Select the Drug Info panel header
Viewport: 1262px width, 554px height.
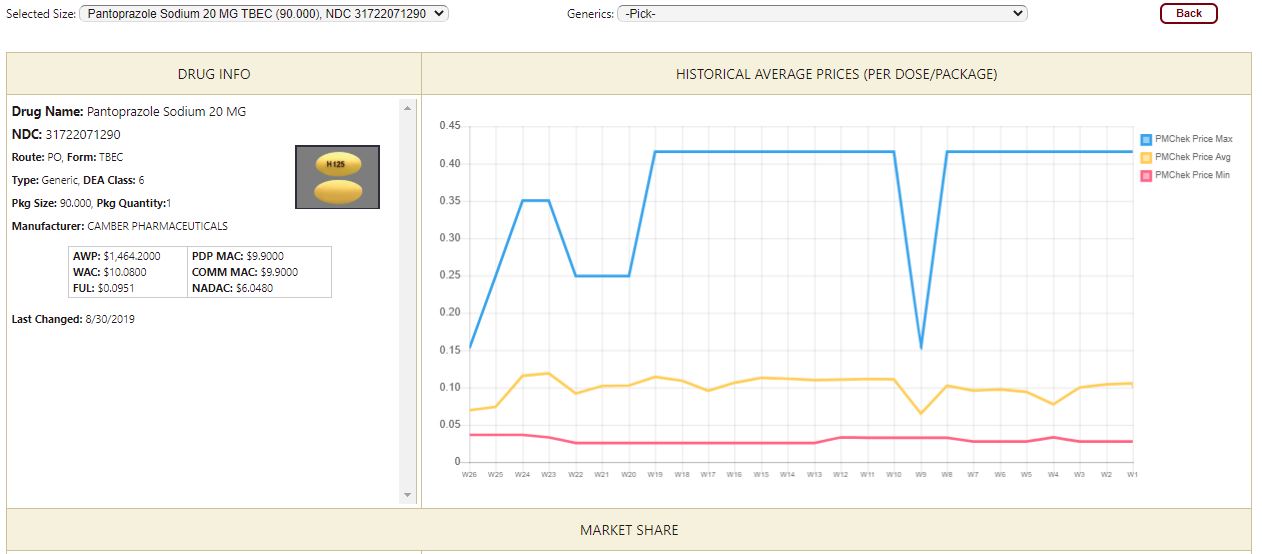tap(214, 74)
